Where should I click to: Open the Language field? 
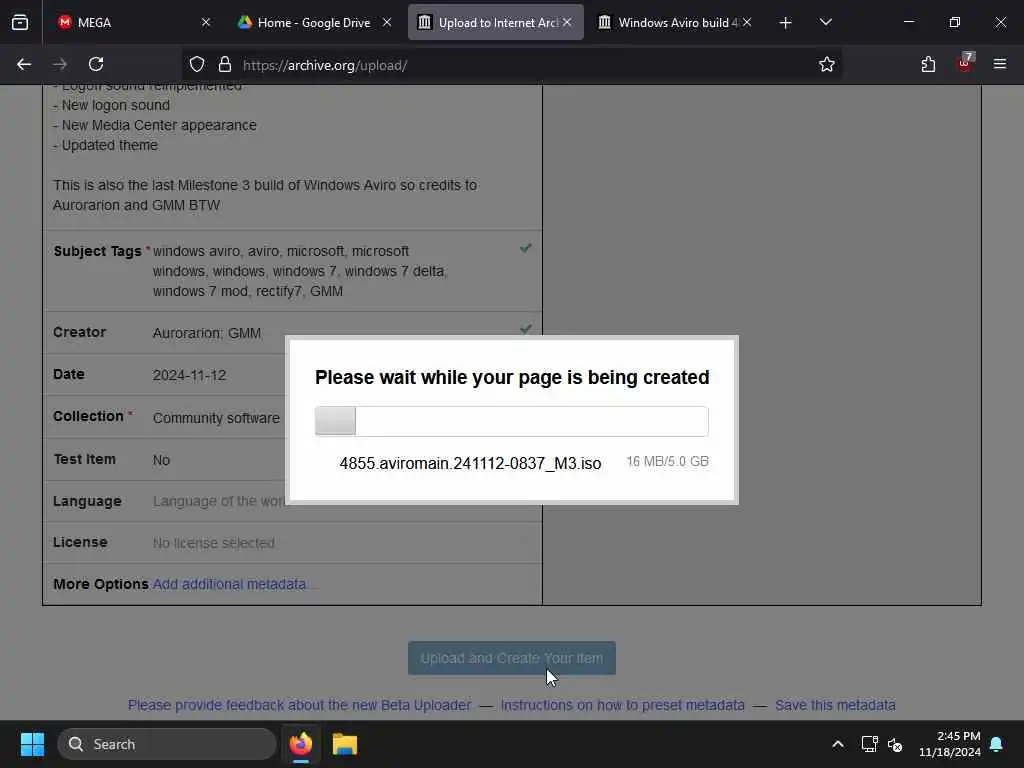point(219,501)
